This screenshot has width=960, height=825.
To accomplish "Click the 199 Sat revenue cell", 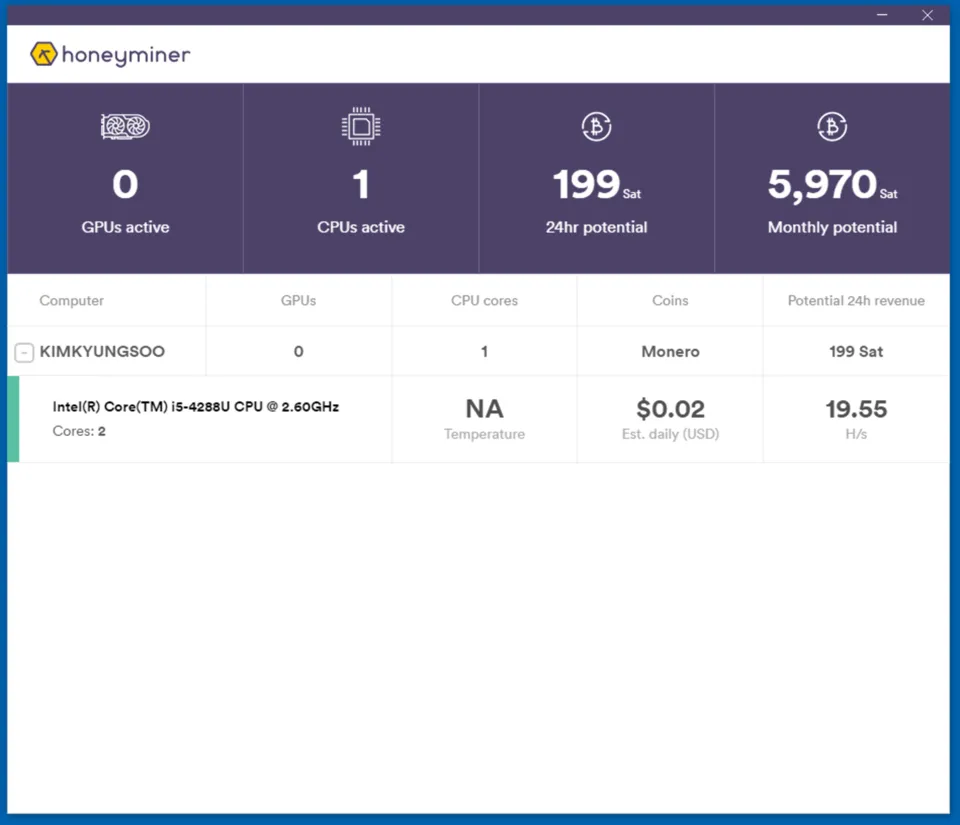I will click(x=856, y=351).
